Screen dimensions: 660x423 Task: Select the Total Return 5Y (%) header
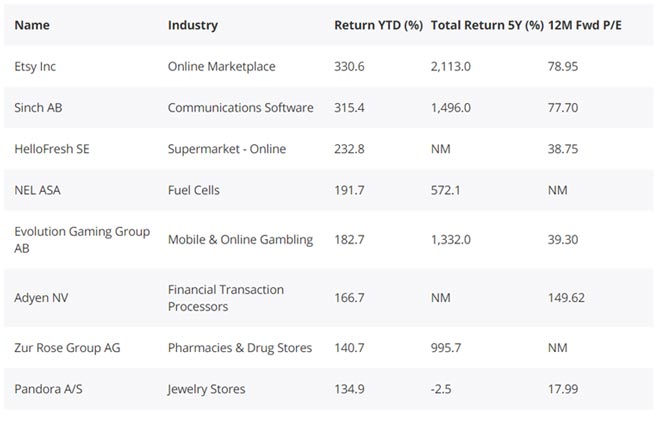[x=486, y=25]
